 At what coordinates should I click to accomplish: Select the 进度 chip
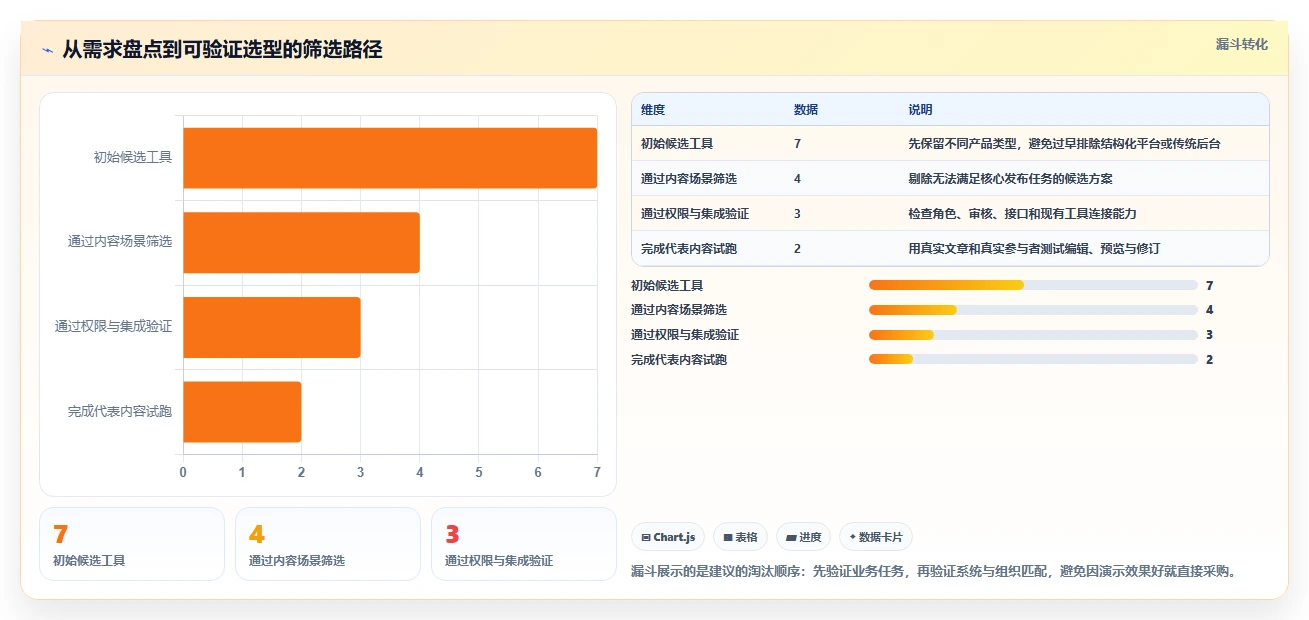tap(803, 537)
